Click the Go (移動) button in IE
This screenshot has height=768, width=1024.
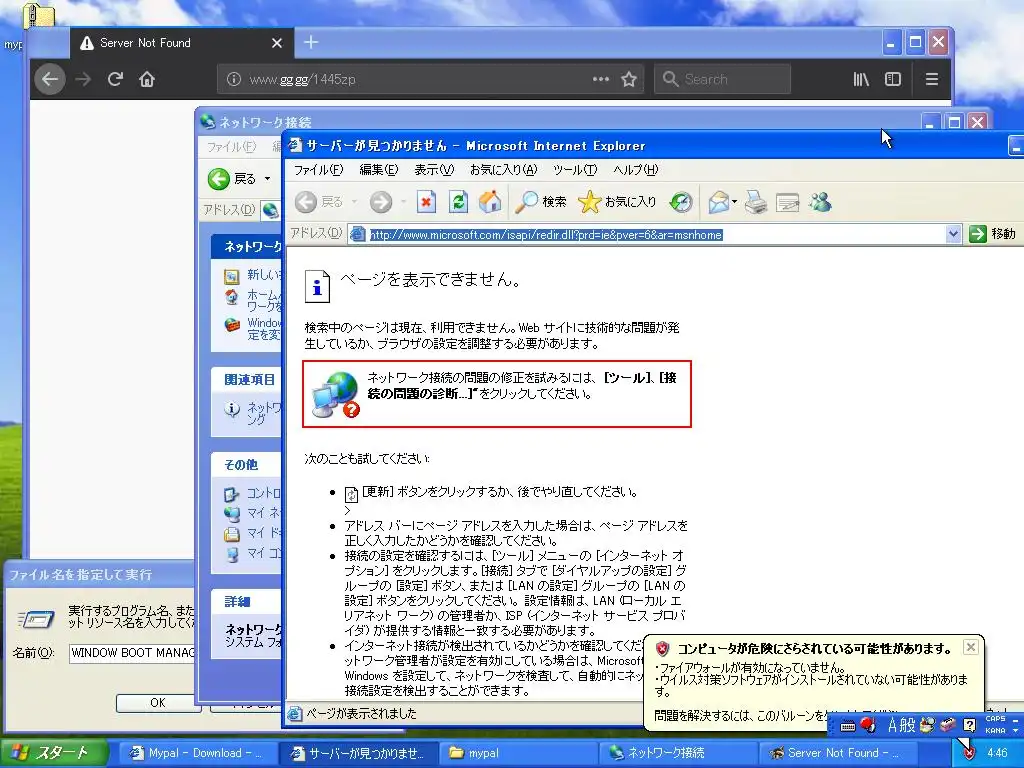click(993, 234)
